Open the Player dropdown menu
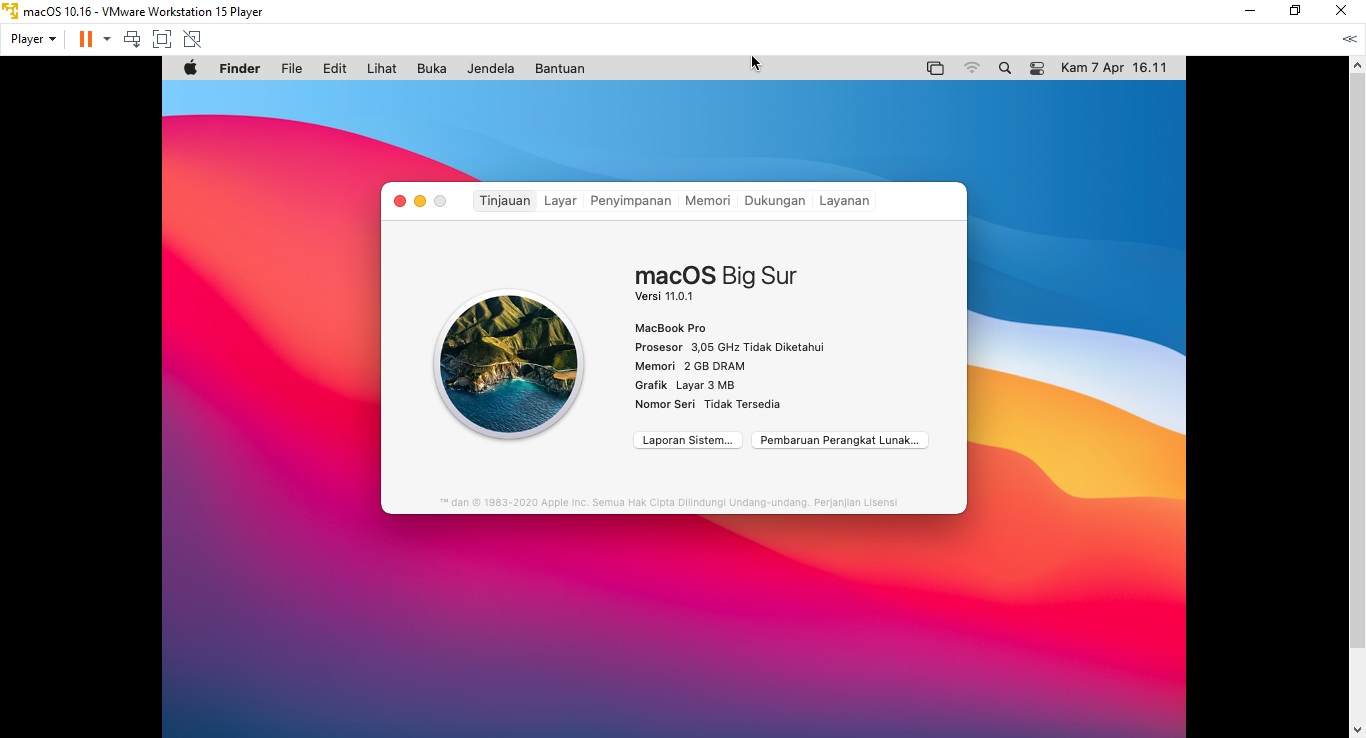This screenshot has width=1366, height=738. point(33,39)
